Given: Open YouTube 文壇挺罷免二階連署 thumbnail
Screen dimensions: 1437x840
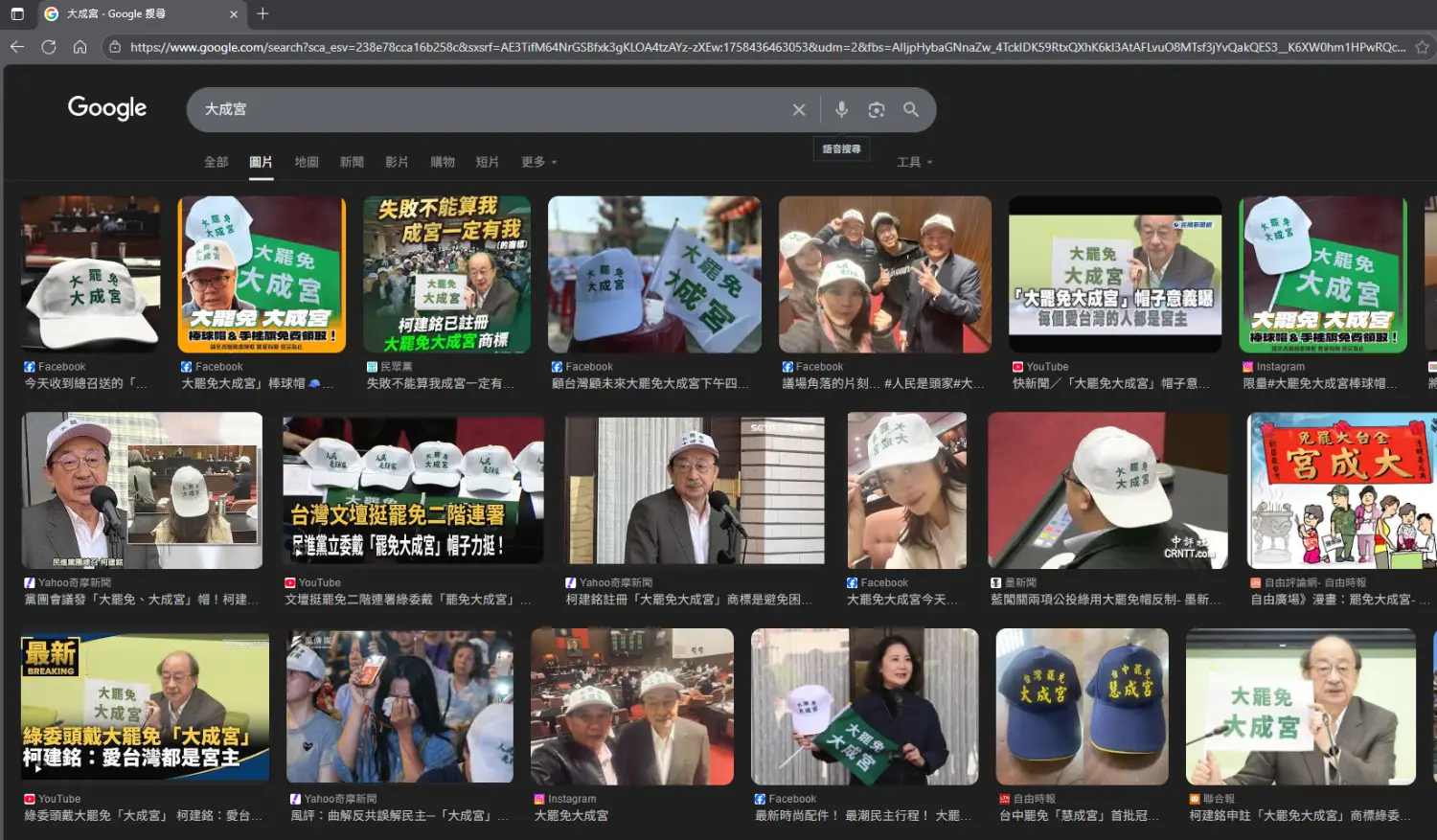Looking at the screenshot, I should (413, 490).
